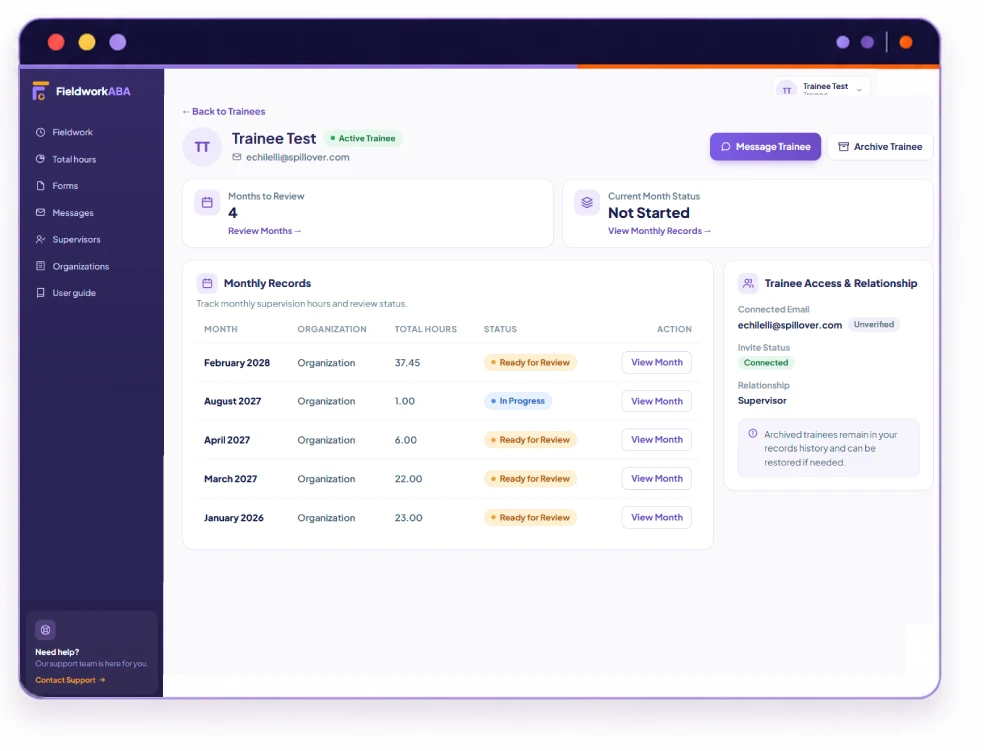Click the Months to Review calendar icon

click(207, 203)
